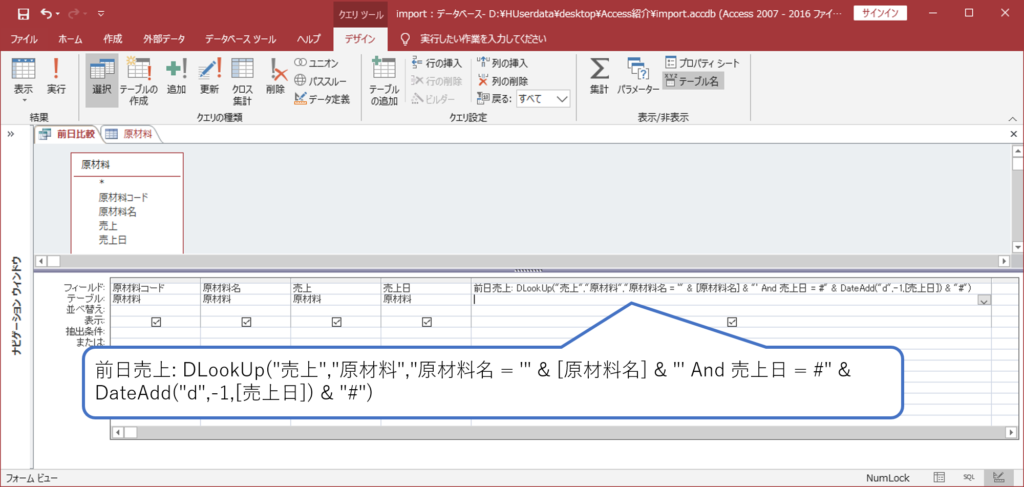This screenshot has height=487, width=1024.
Task: Choose the 更新 update query type
Action: 209,77
